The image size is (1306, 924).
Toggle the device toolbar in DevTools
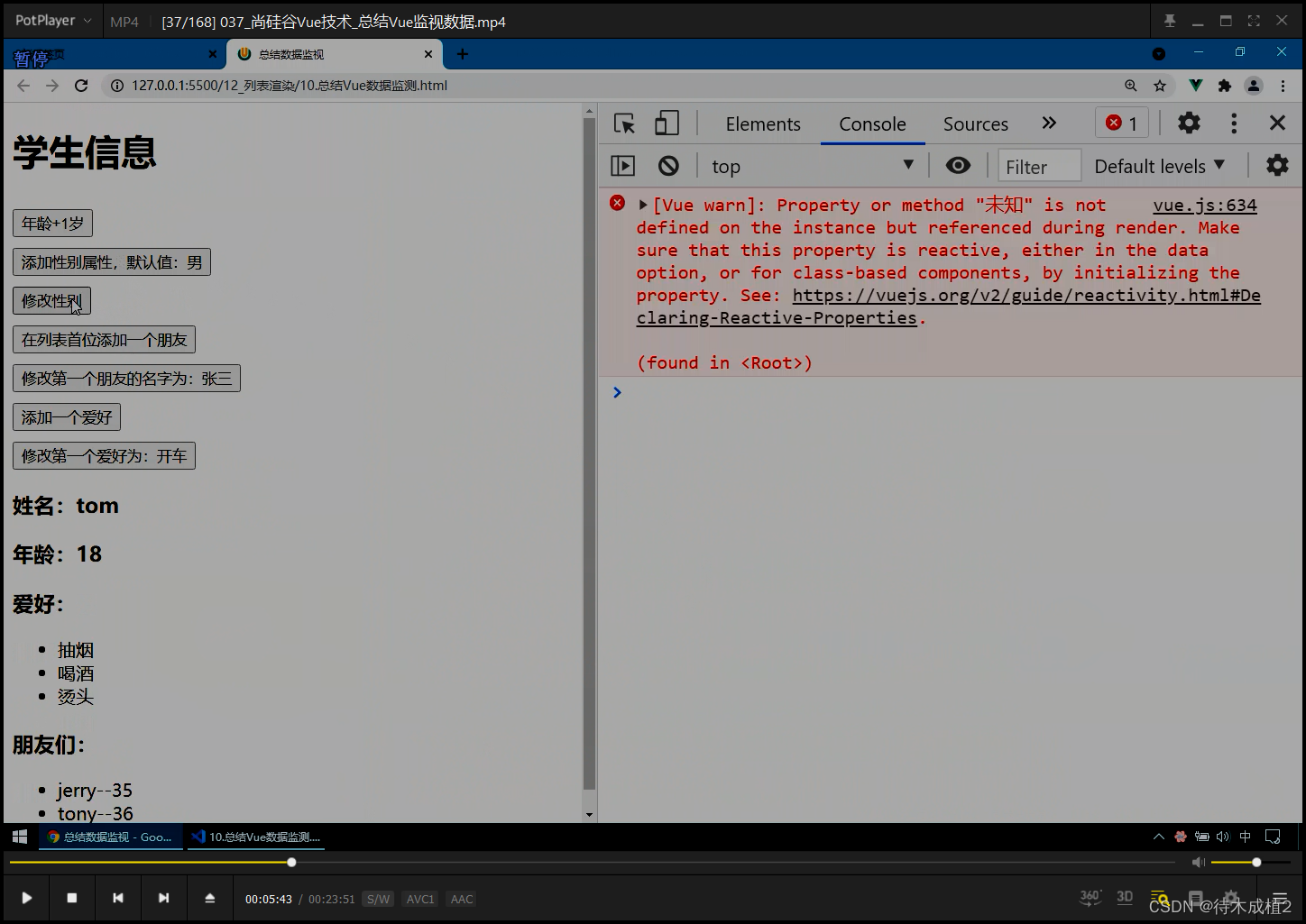point(667,124)
